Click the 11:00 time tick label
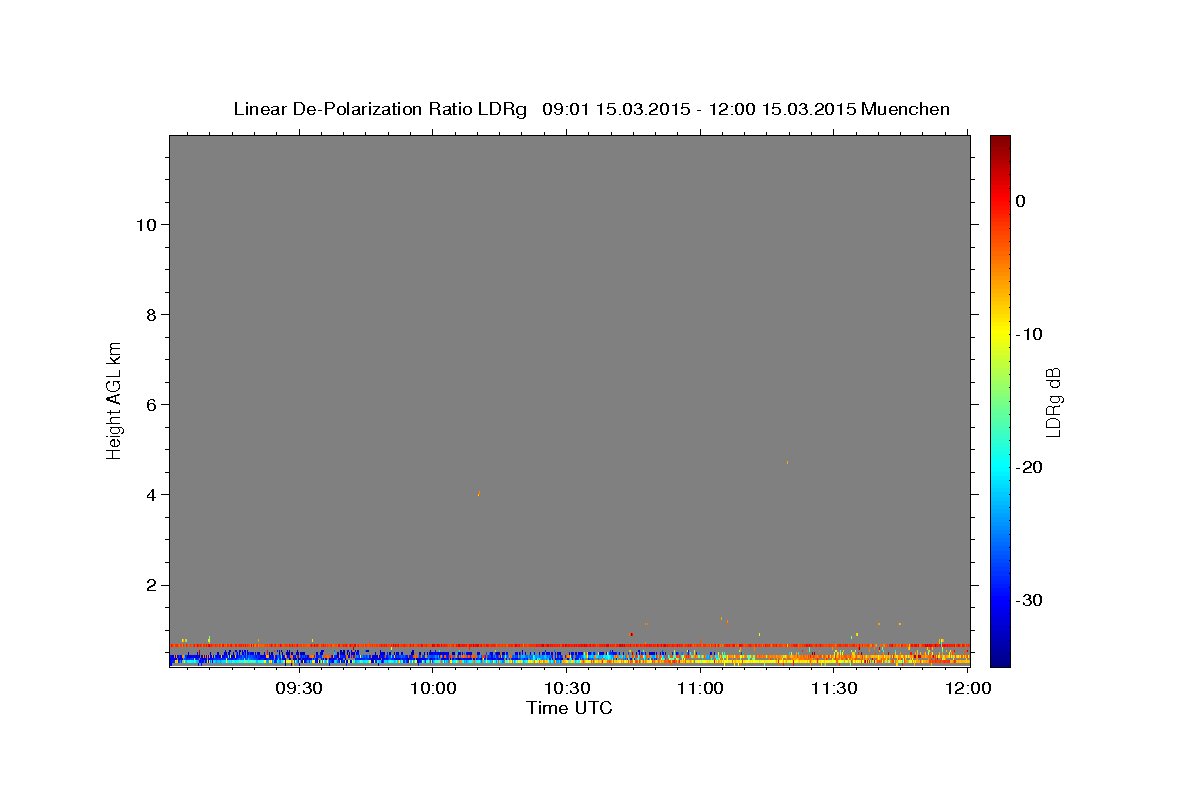The image size is (1200, 800). [700, 689]
